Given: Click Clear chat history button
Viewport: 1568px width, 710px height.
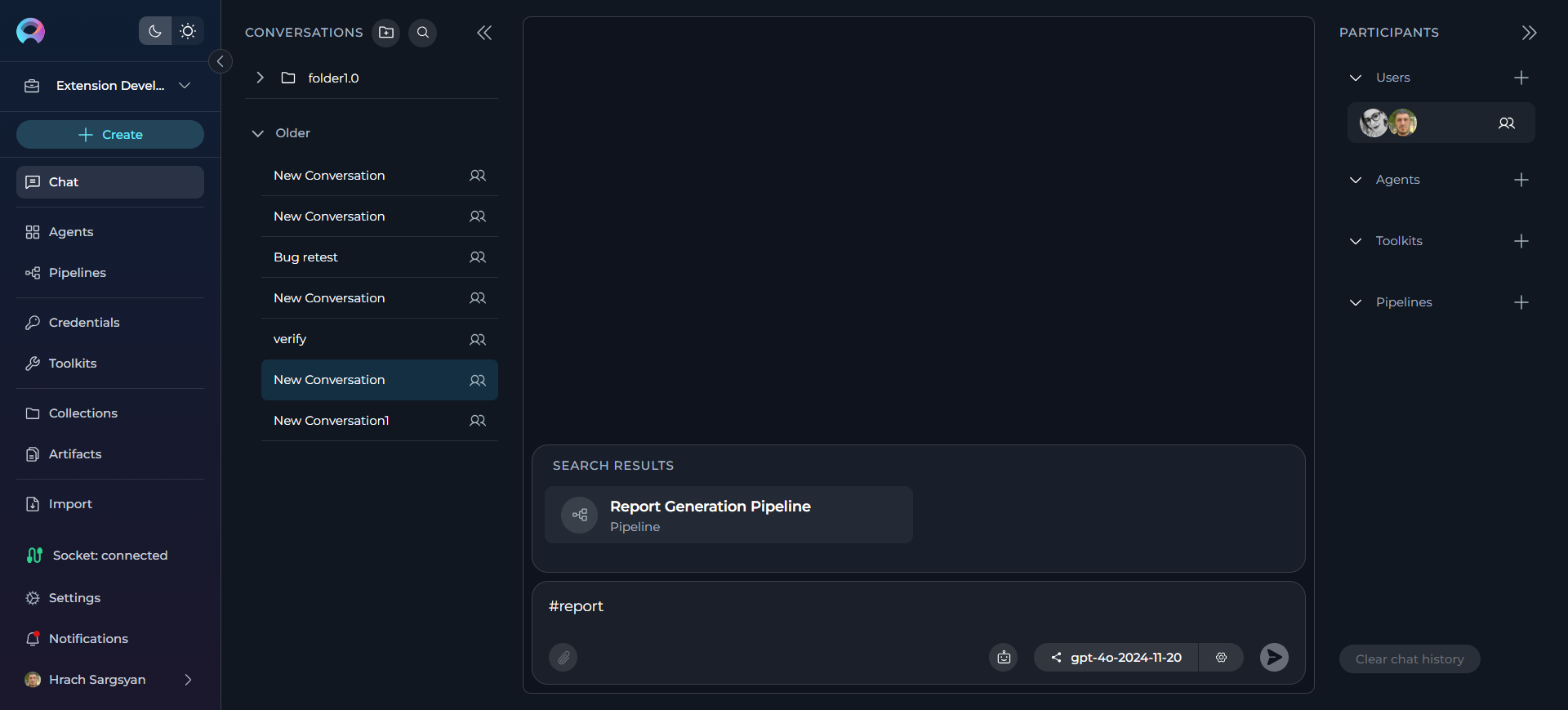Looking at the screenshot, I should (1410, 659).
